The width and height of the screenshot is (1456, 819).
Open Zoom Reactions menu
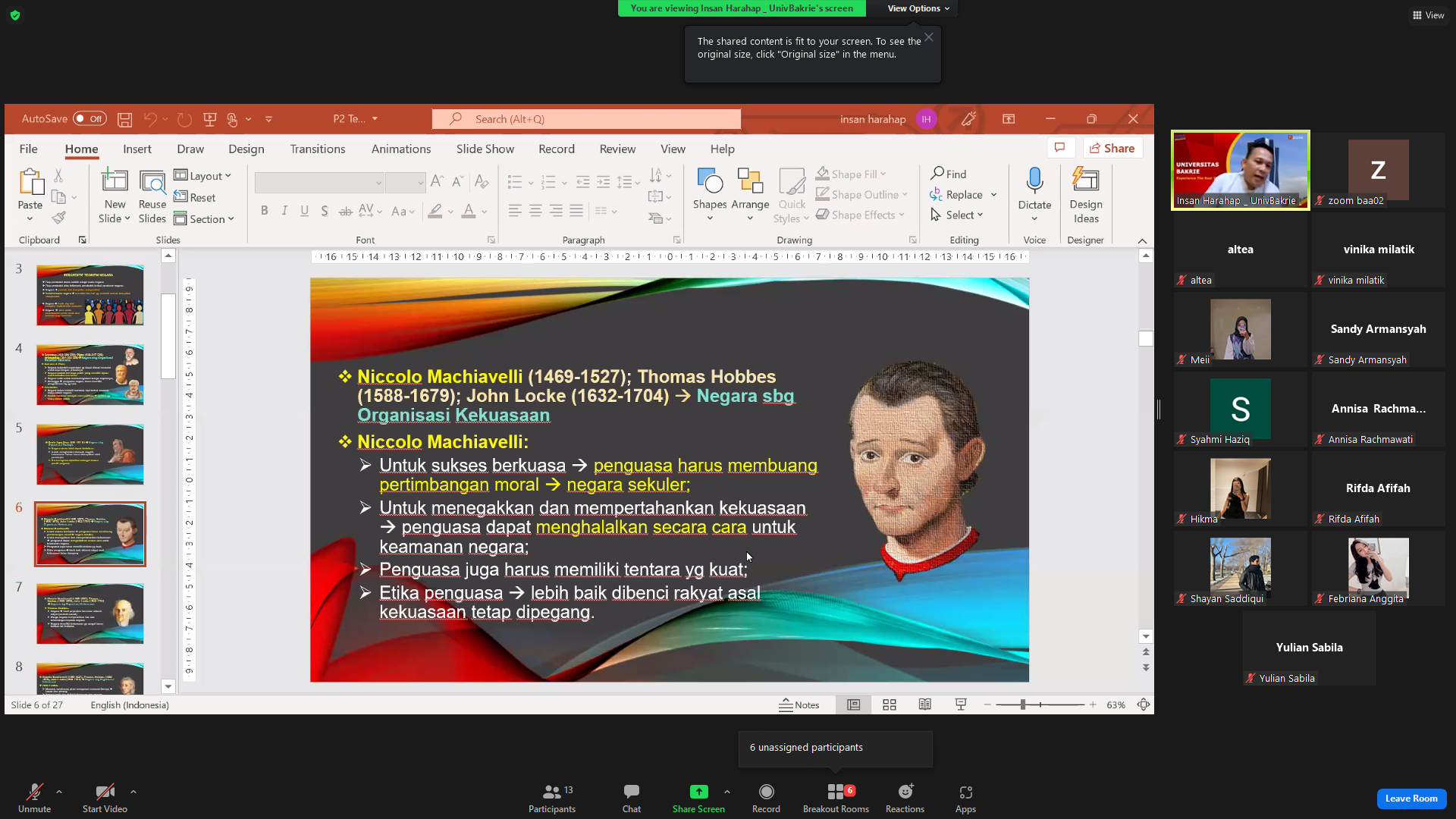click(905, 799)
